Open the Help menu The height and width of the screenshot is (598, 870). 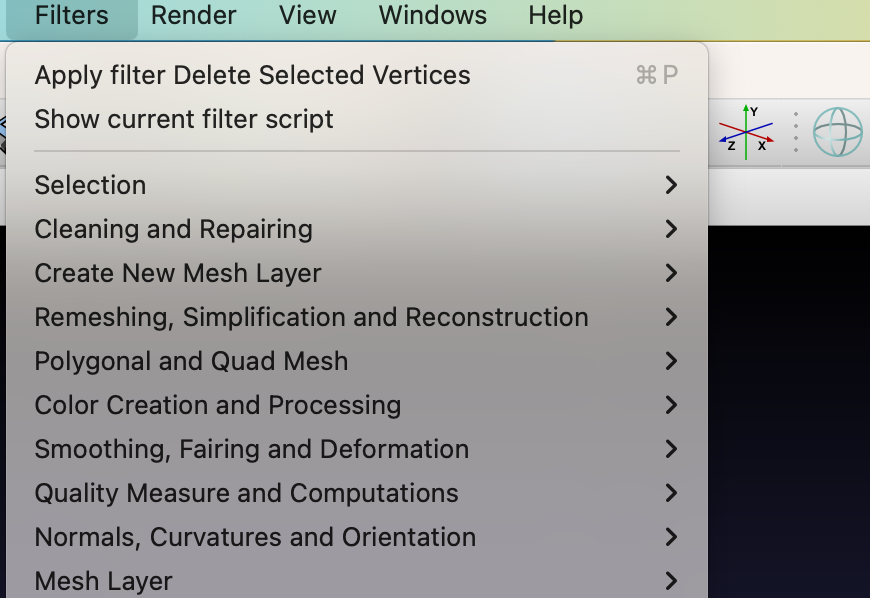555,16
